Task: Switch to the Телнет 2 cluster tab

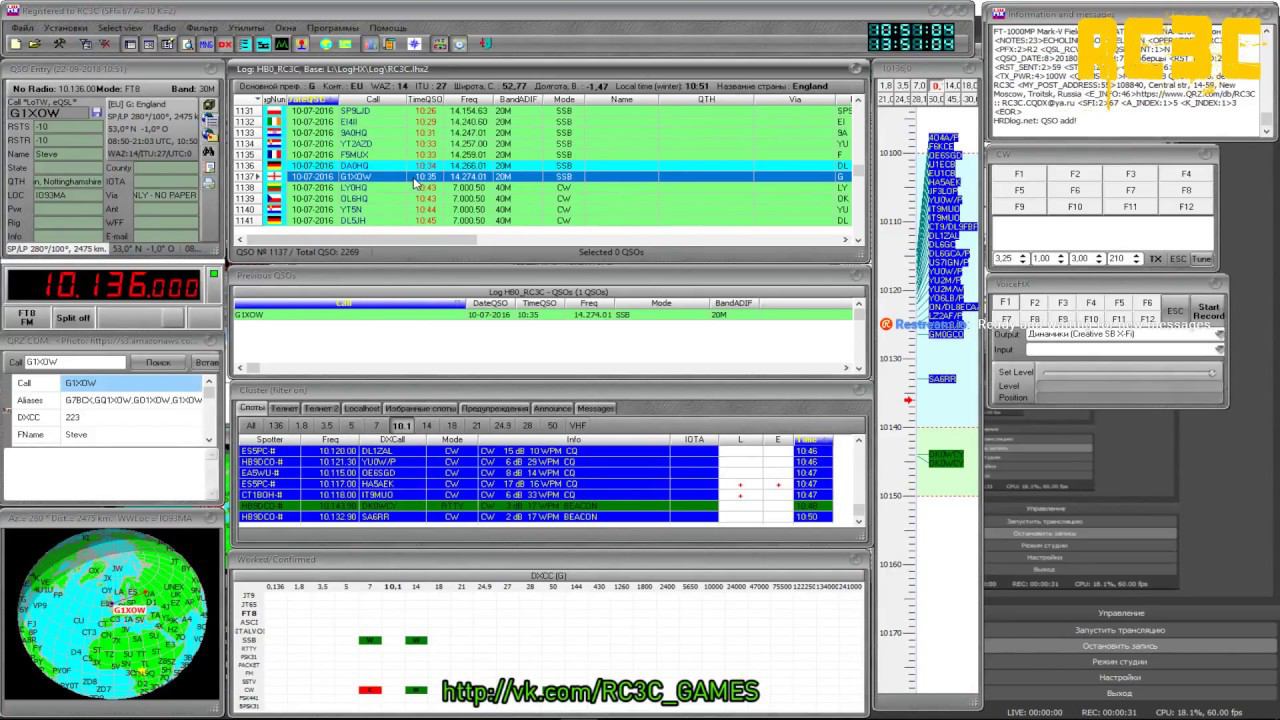Action: tap(321, 409)
